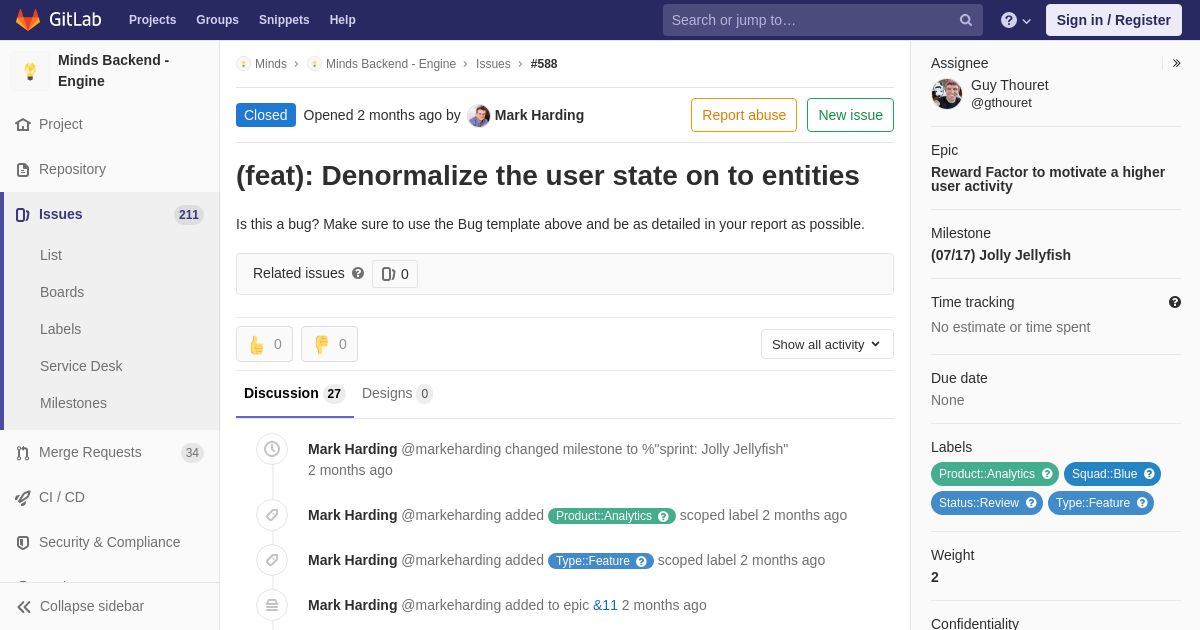Open the Help top menu item
Image resolution: width=1200 pixels, height=630 pixels.
click(x=343, y=20)
